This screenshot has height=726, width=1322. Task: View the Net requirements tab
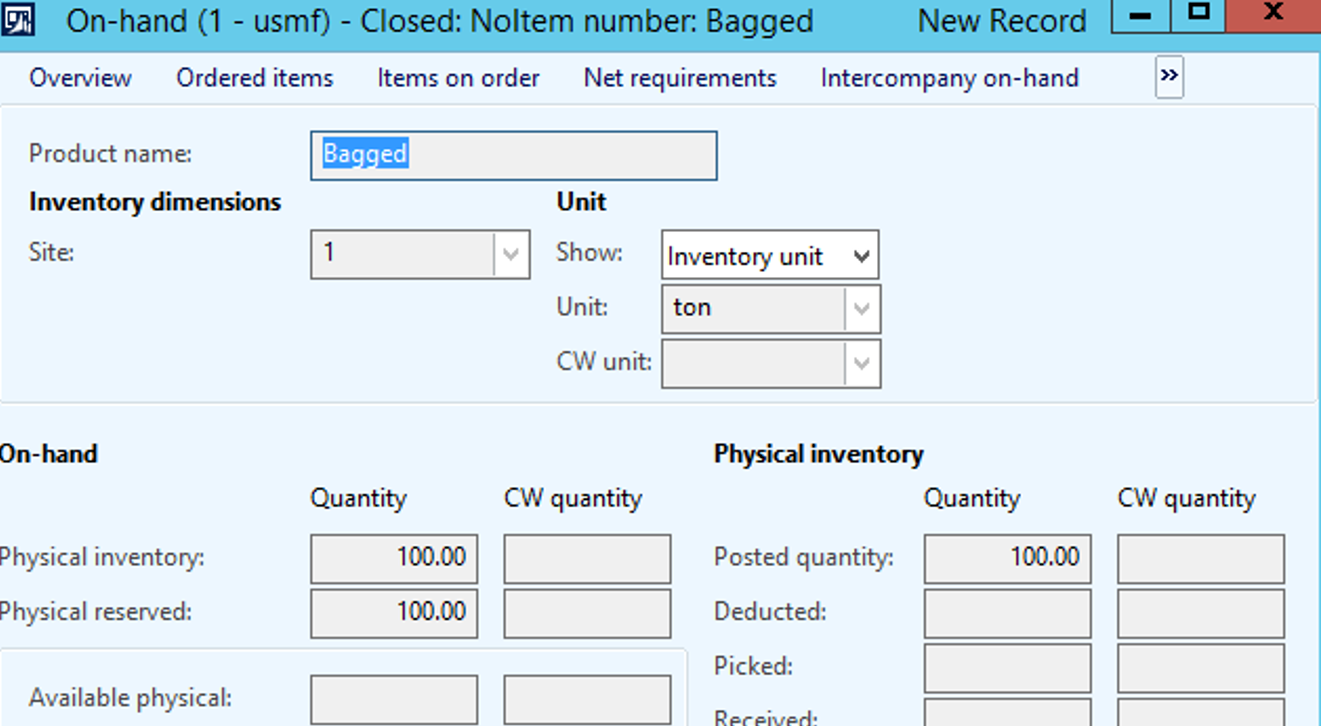680,77
